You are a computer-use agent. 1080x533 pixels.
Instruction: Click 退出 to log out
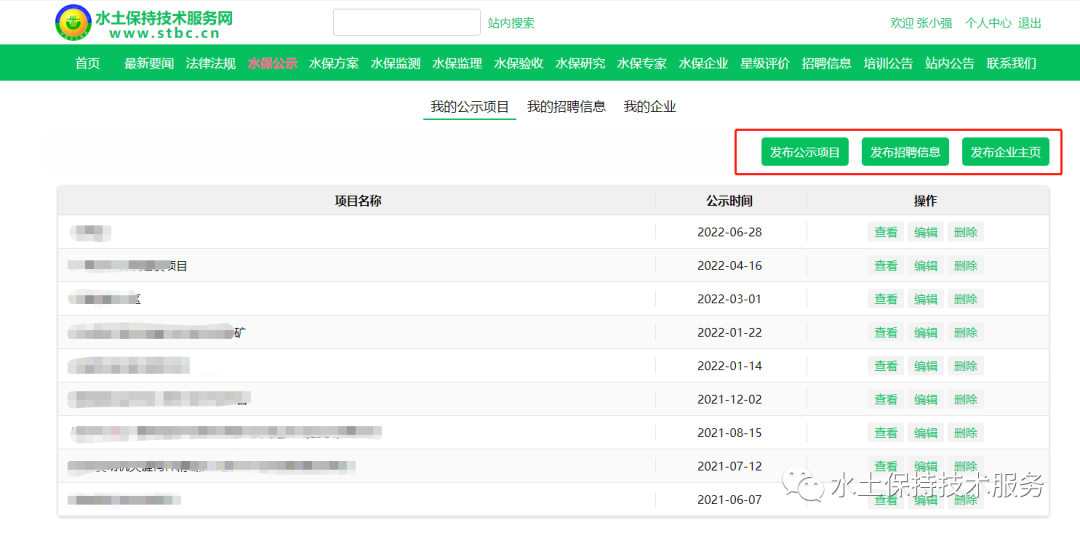1030,23
